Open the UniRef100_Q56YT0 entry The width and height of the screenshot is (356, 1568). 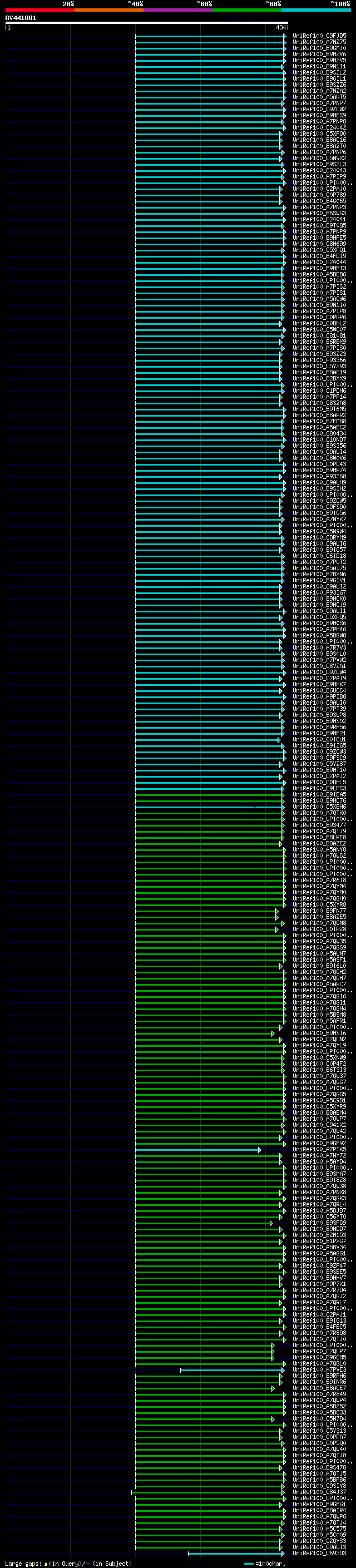319,1217
